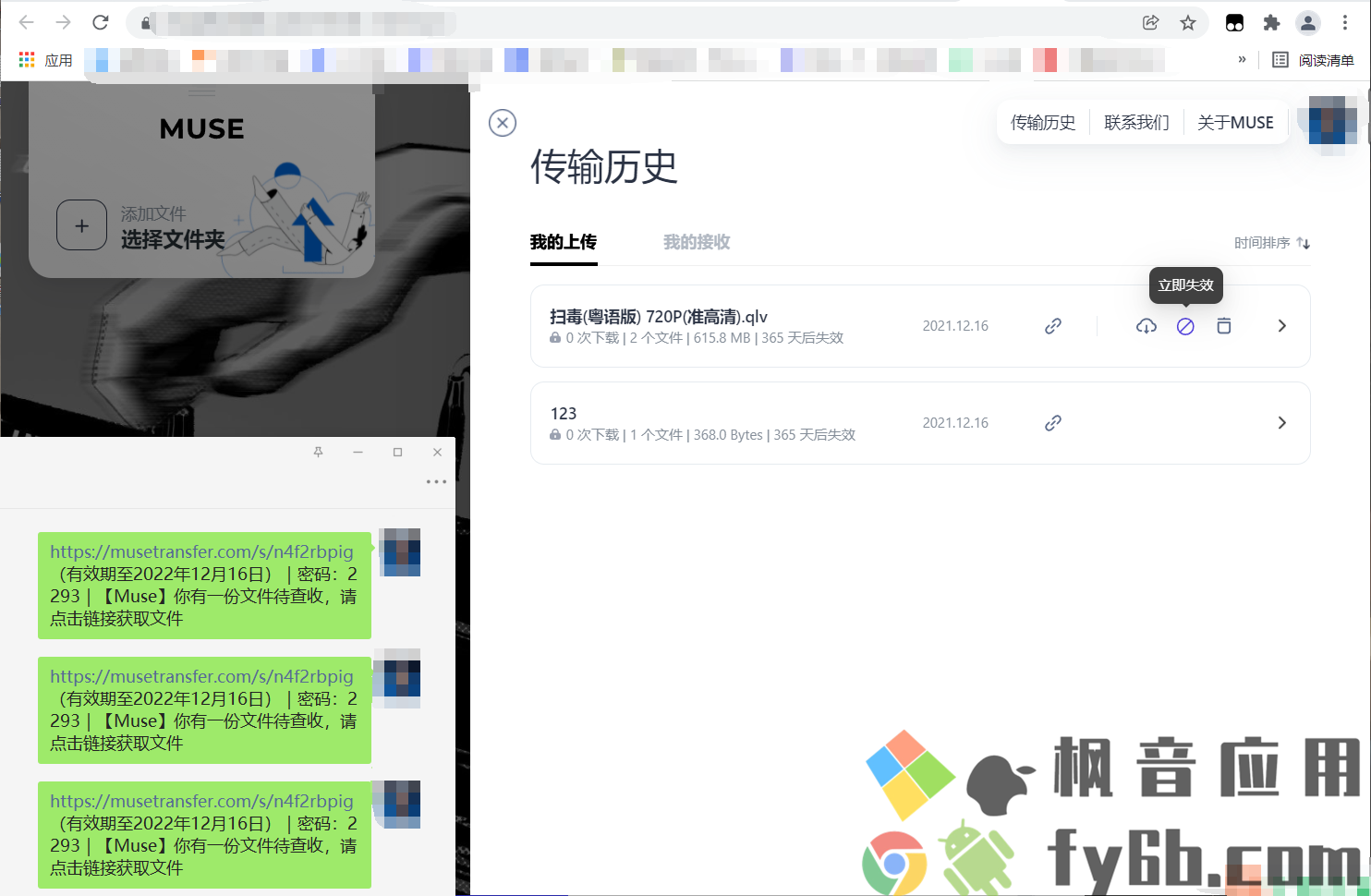Open the 阅读清单 reading list

[1313, 60]
